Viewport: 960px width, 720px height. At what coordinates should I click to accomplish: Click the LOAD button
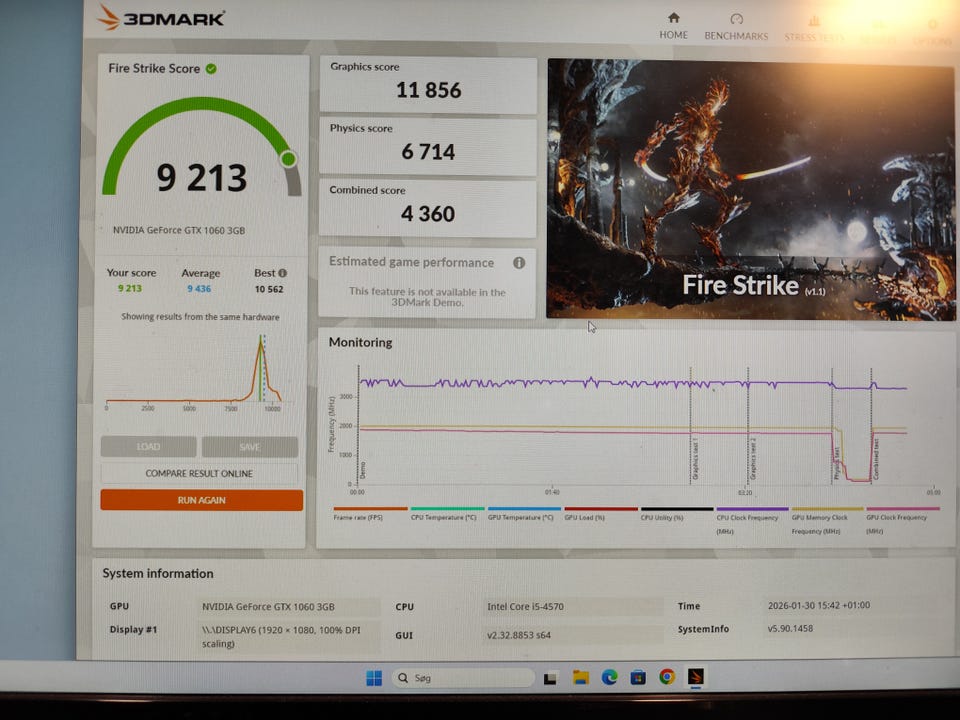pos(149,446)
